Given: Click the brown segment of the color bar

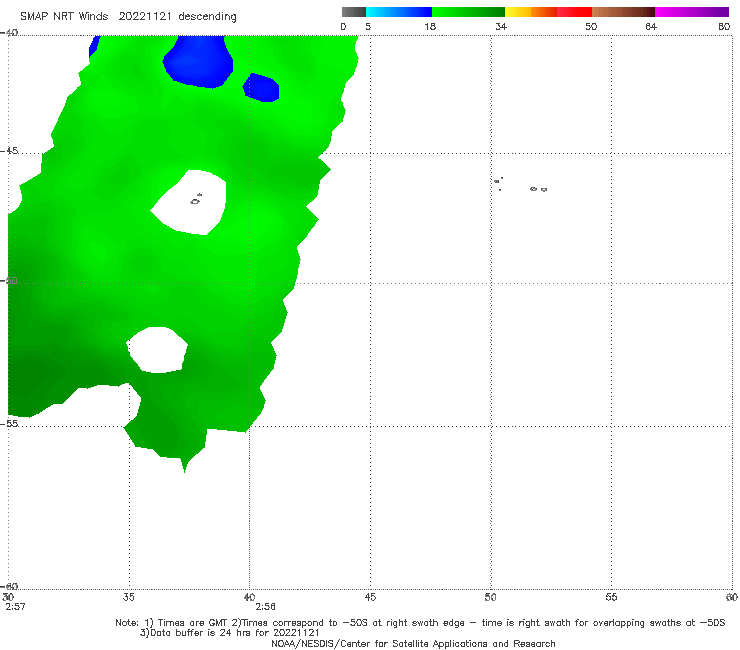Looking at the screenshot, I should [623, 12].
